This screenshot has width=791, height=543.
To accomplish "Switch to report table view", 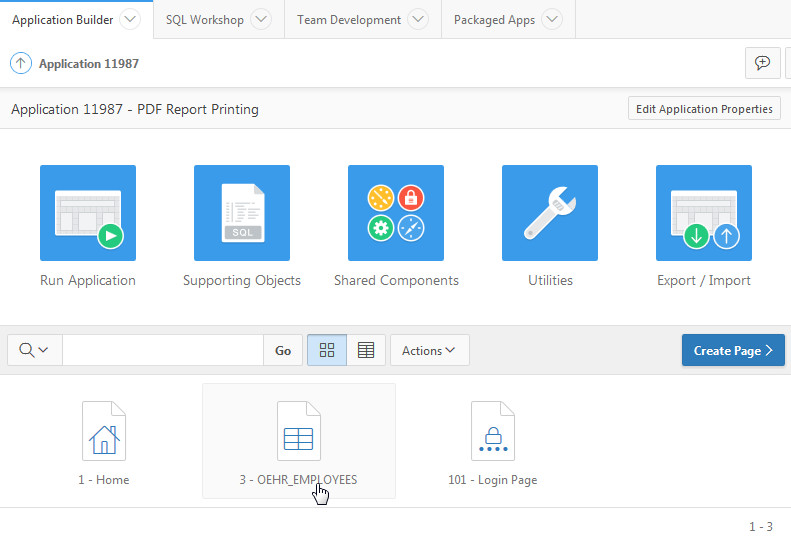I will click(x=366, y=350).
